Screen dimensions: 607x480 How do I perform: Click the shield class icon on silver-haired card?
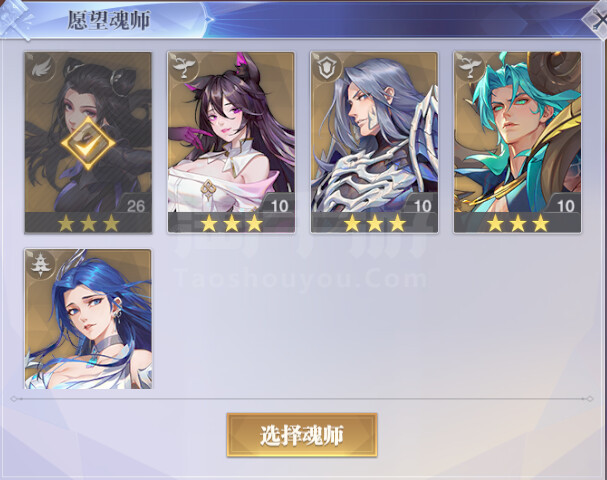pyautogui.click(x=327, y=68)
